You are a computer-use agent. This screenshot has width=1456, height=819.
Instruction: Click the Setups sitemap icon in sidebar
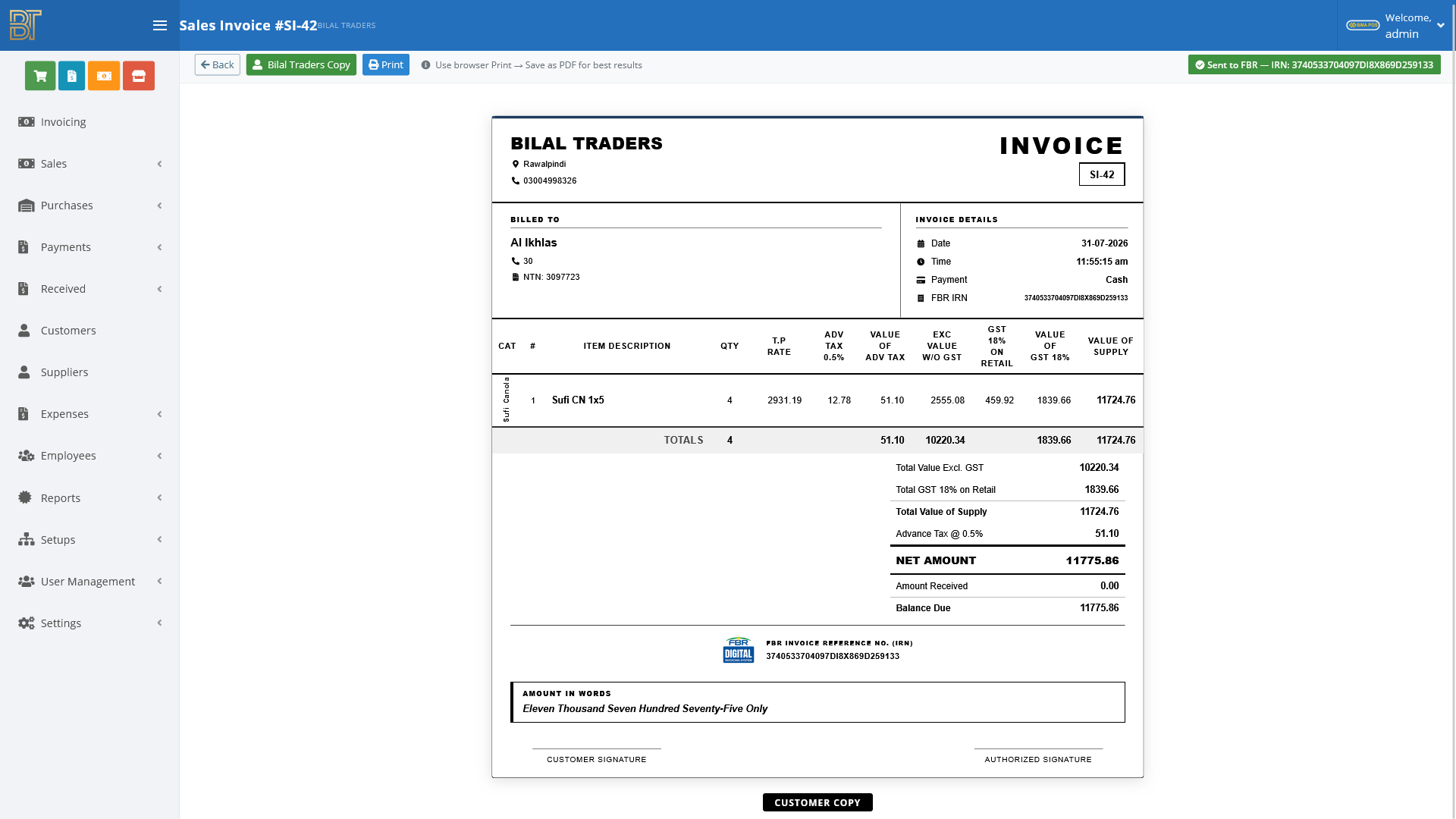(x=27, y=539)
